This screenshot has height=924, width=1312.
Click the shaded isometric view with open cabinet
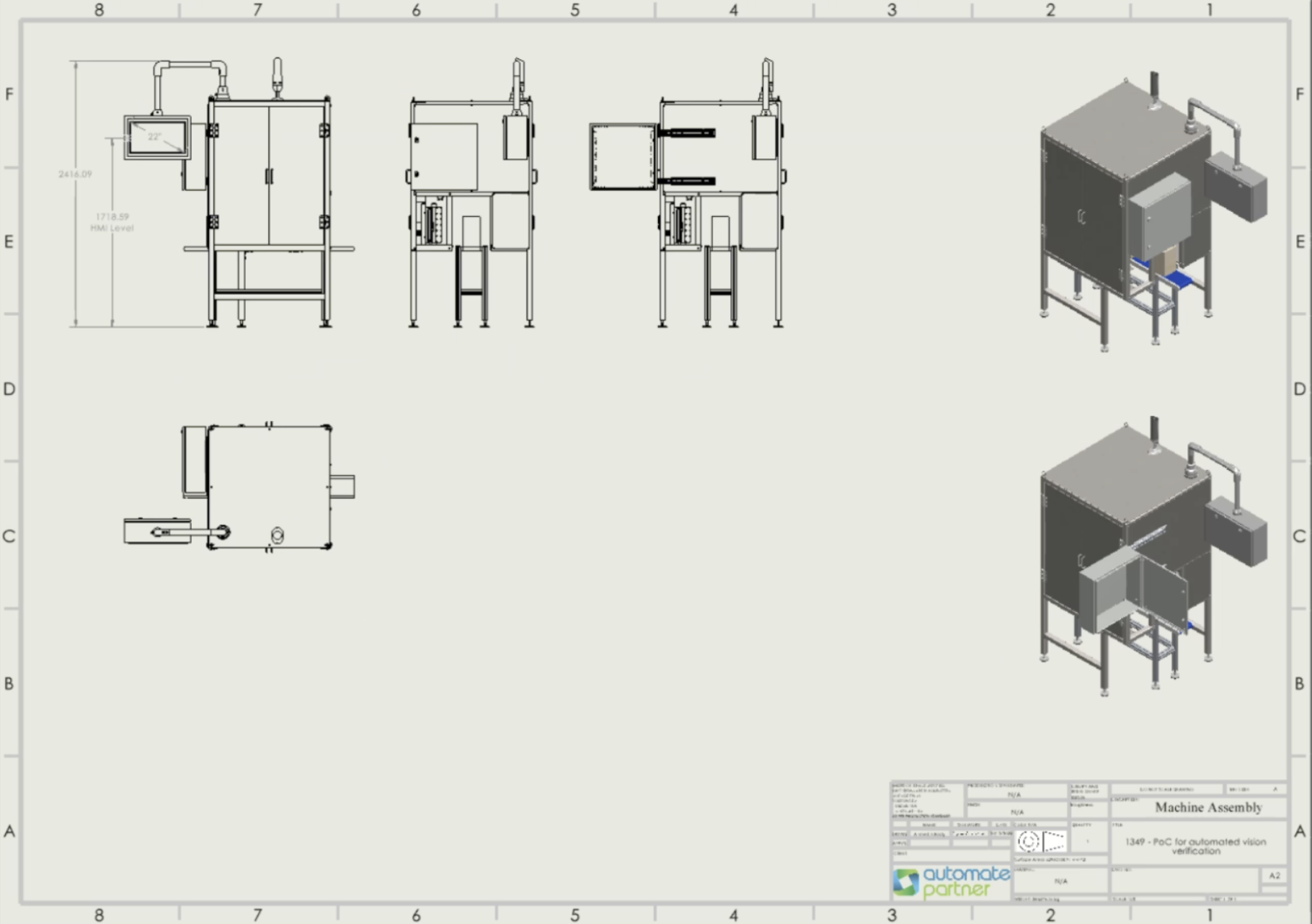click(1153, 556)
